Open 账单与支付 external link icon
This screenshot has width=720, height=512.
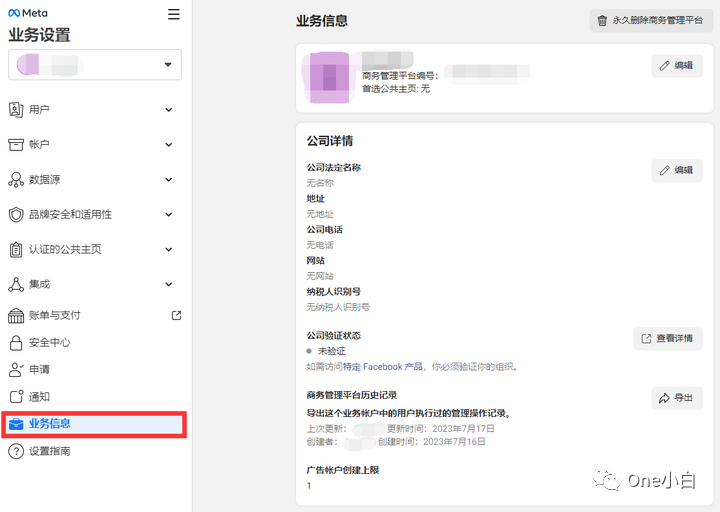click(176, 315)
